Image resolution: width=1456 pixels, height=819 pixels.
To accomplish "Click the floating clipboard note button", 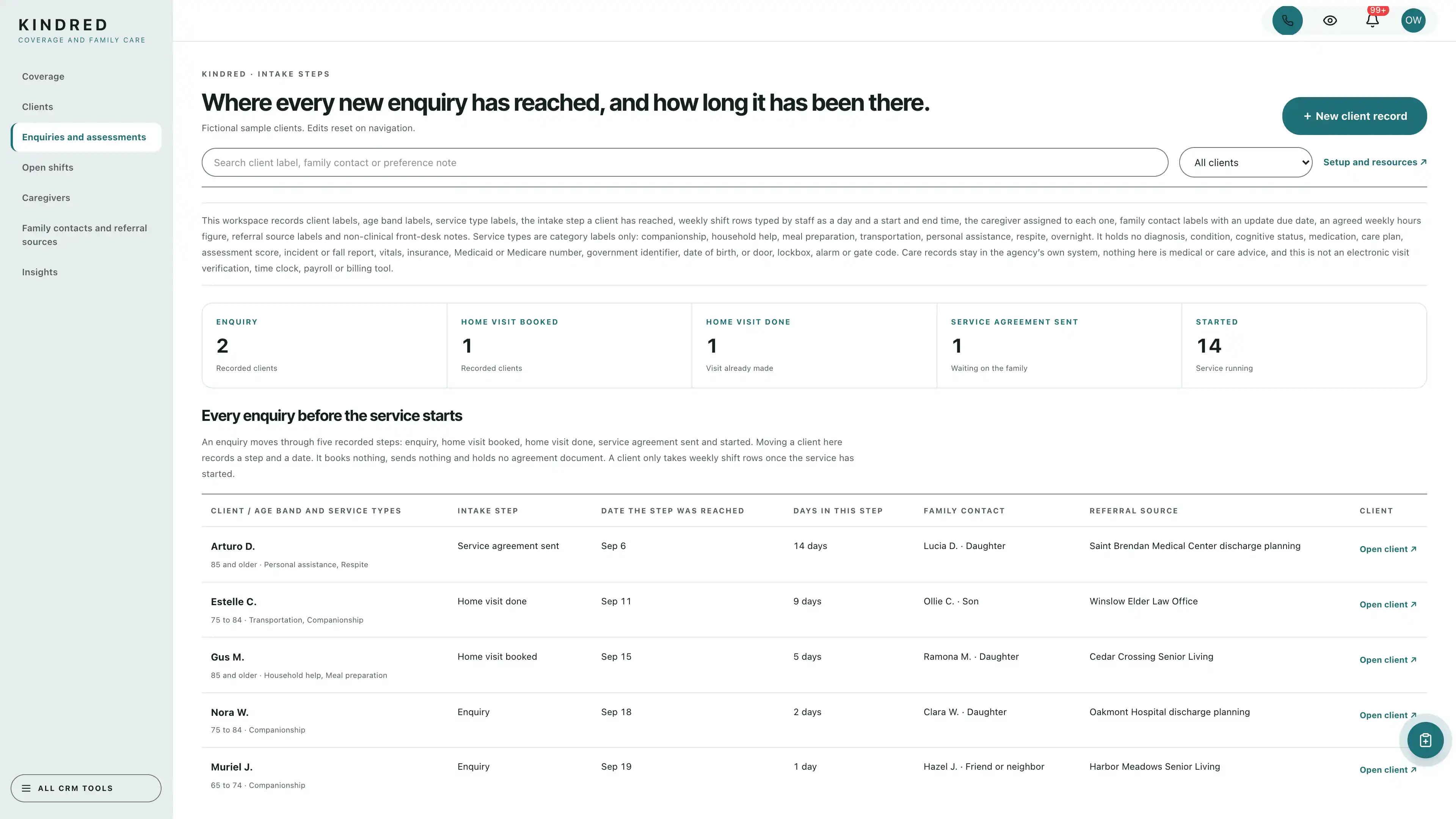I will point(1425,740).
